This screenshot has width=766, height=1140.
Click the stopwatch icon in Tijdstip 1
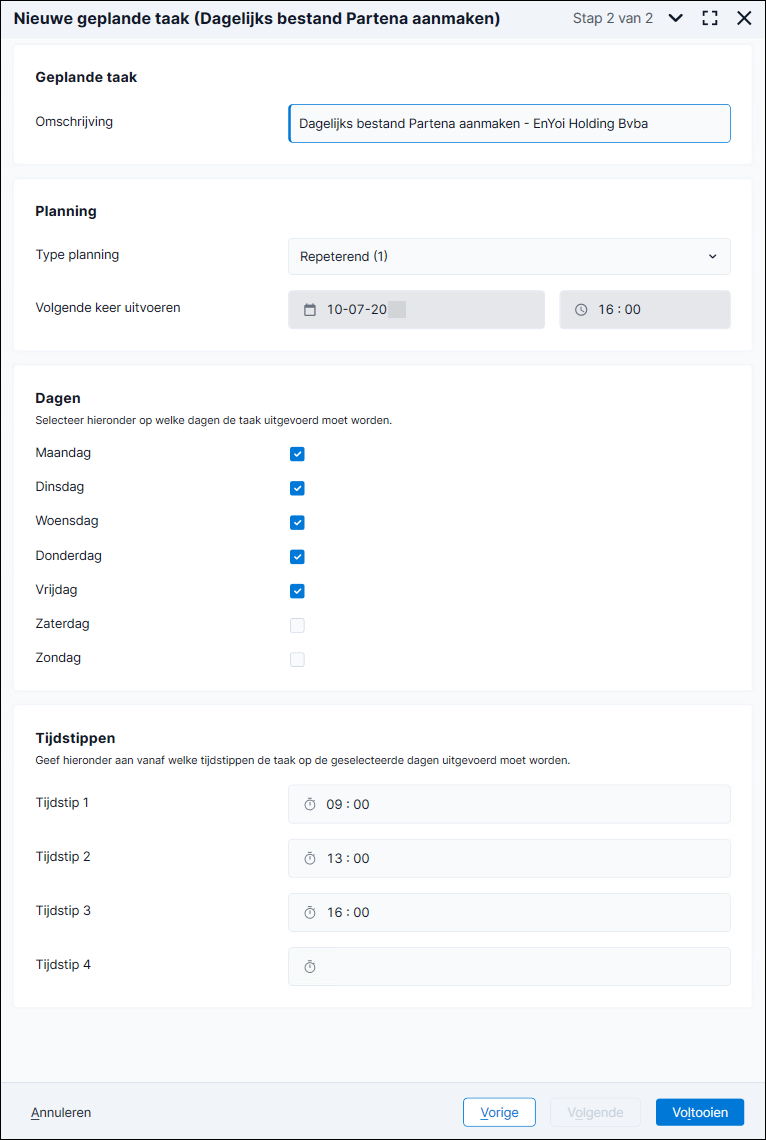tap(310, 804)
